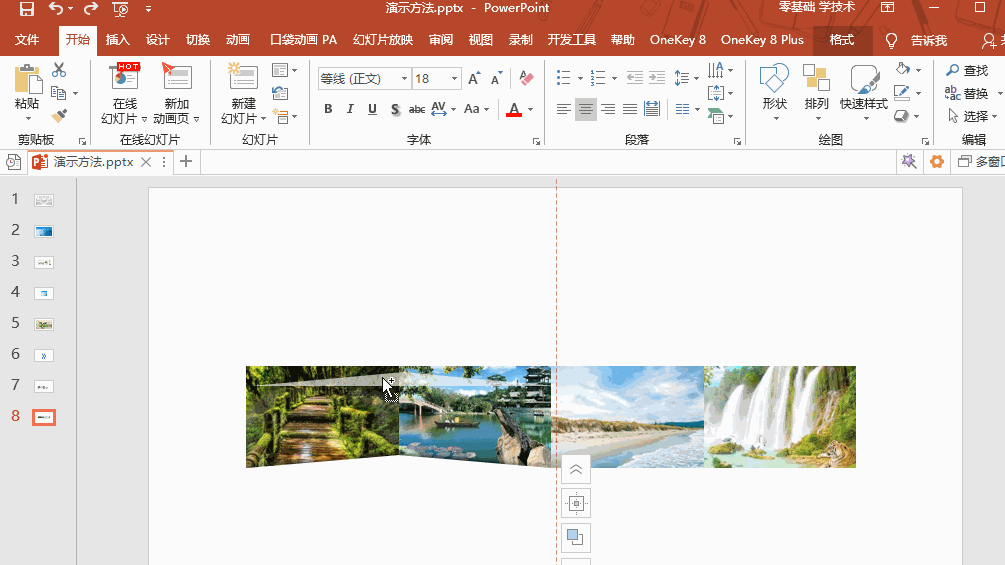Viewport: 1005px width, 565px height.
Task: Justify text alignment
Action: (630, 110)
